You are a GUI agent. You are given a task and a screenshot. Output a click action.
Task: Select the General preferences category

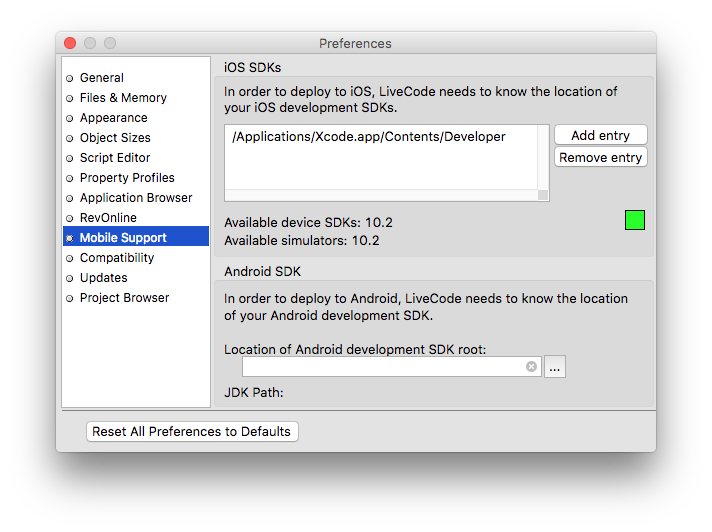pos(102,78)
